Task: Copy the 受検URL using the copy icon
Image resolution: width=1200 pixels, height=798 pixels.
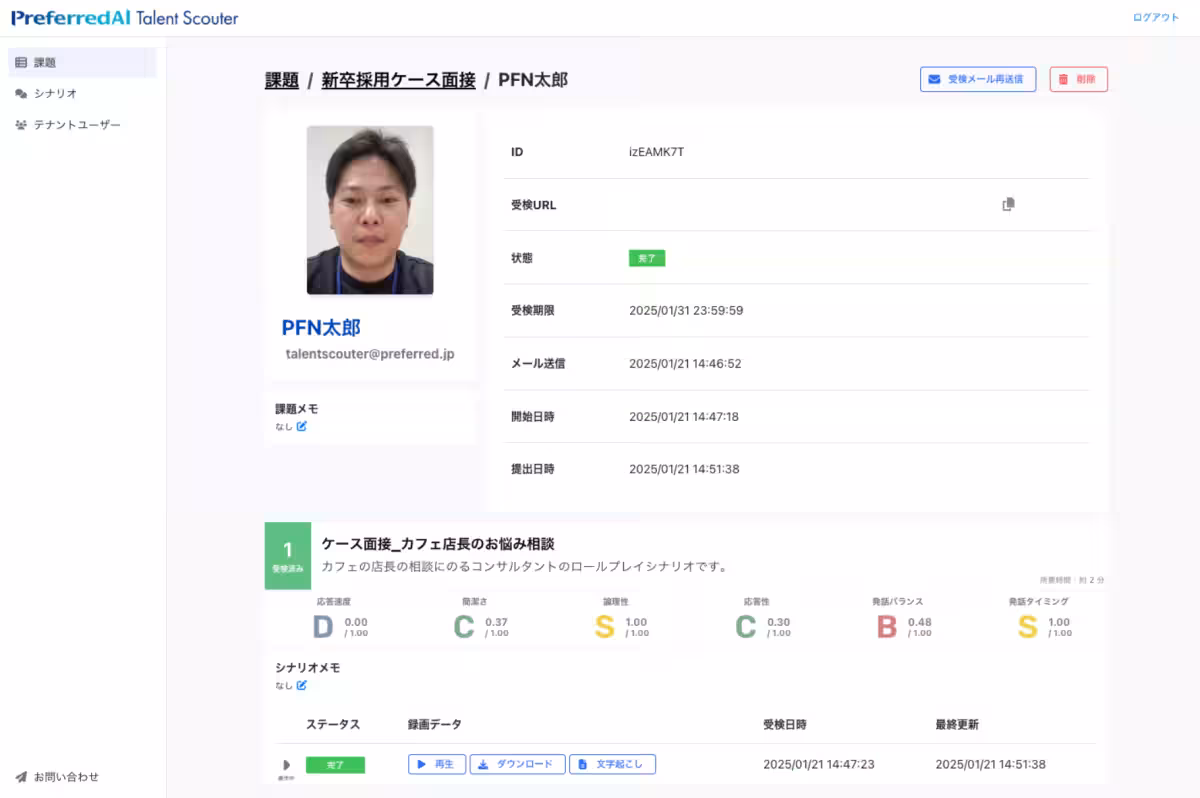Action: pos(1008,204)
